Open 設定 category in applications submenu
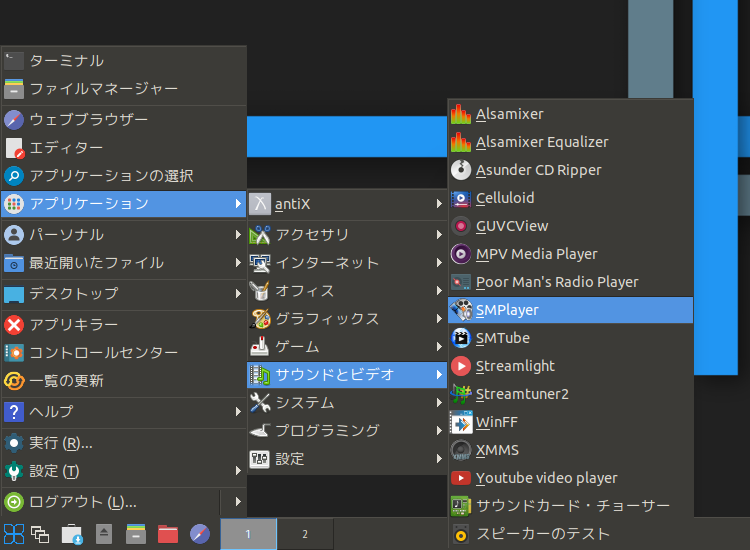The height and width of the screenshot is (550, 750). (347, 459)
